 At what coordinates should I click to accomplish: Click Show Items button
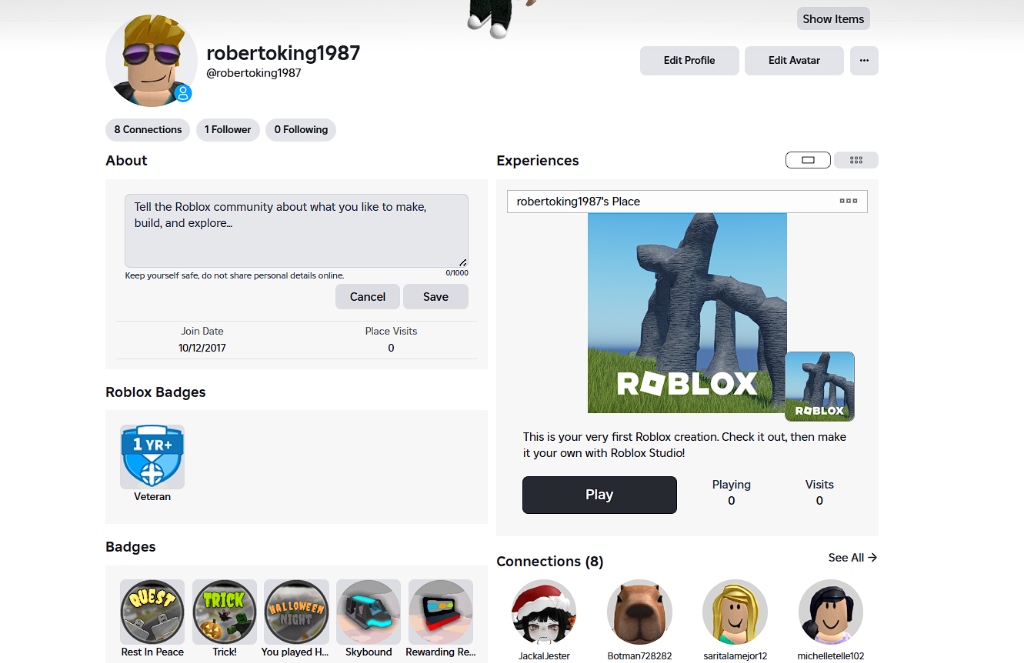tap(833, 19)
